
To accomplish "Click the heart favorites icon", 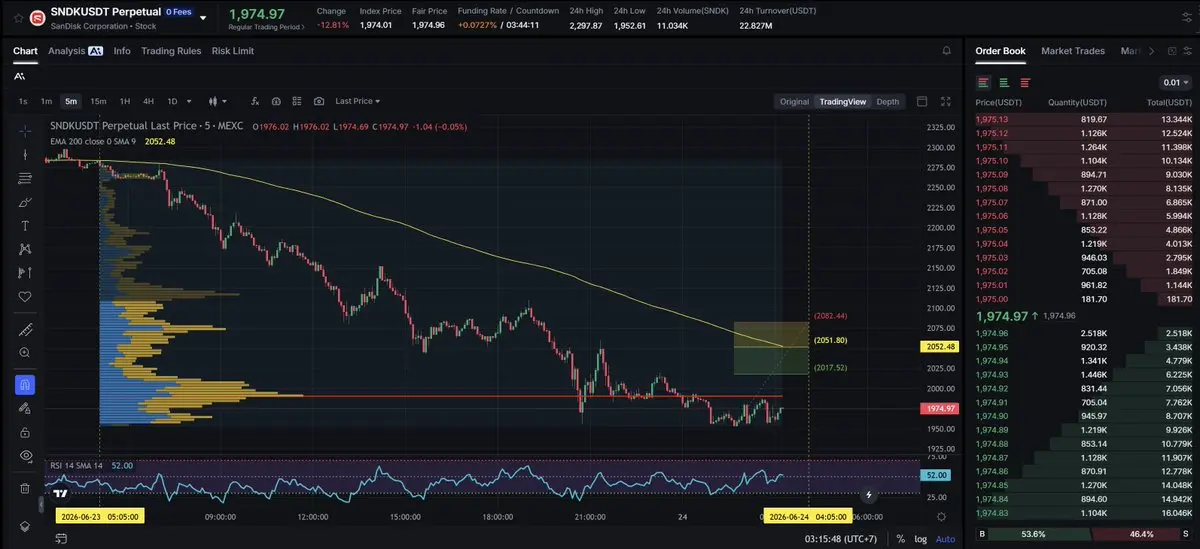I will (x=25, y=296).
